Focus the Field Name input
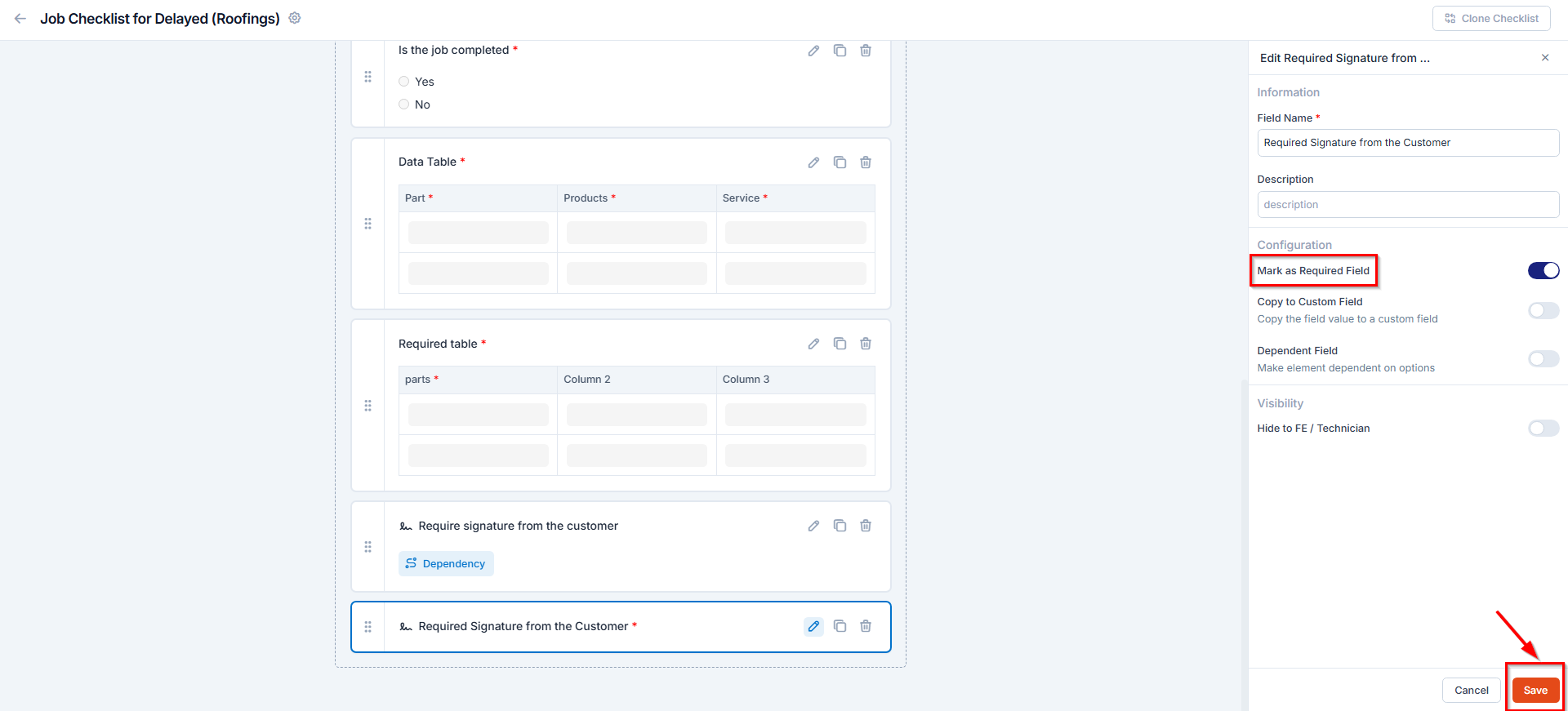 tap(1408, 143)
